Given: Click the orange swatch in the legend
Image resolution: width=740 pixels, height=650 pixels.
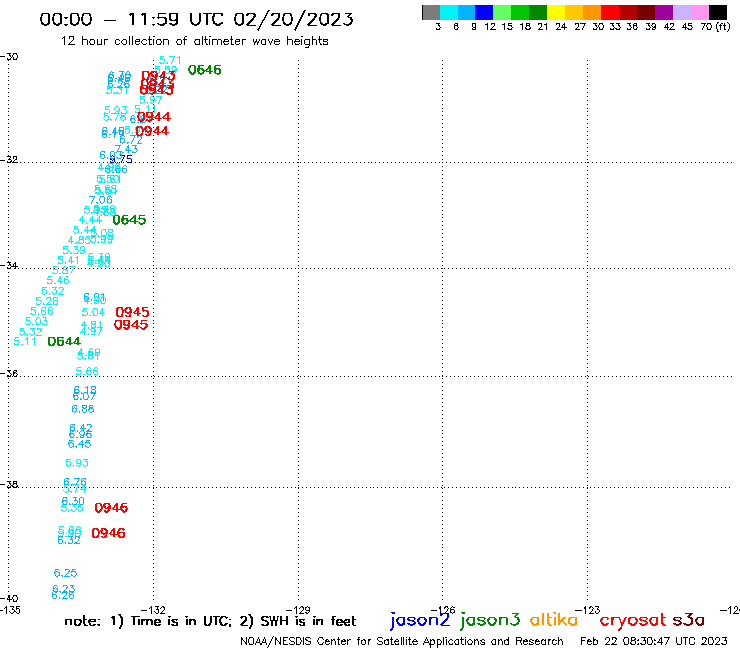Looking at the screenshot, I should pos(592,12).
